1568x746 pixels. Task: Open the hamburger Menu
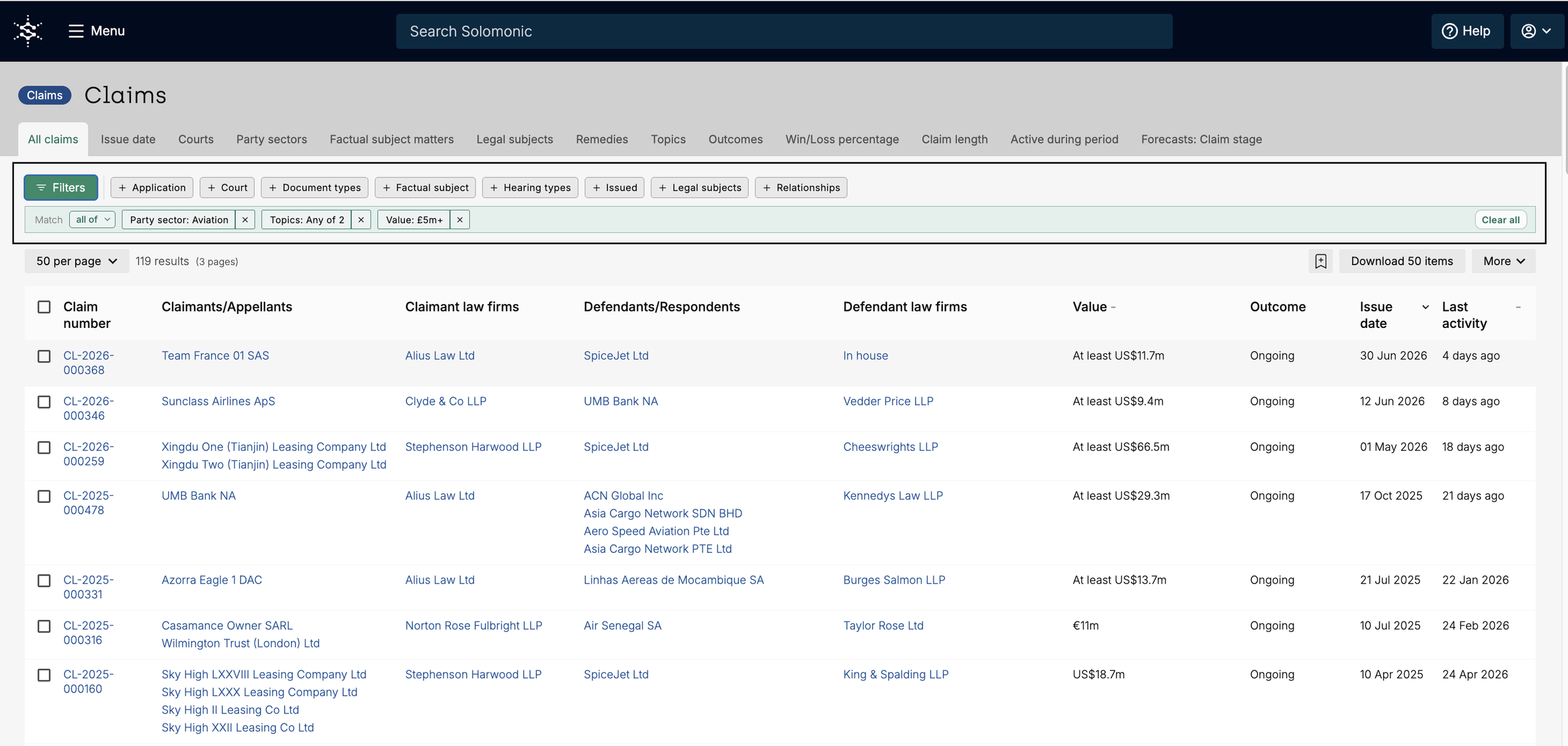pos(97,31)
